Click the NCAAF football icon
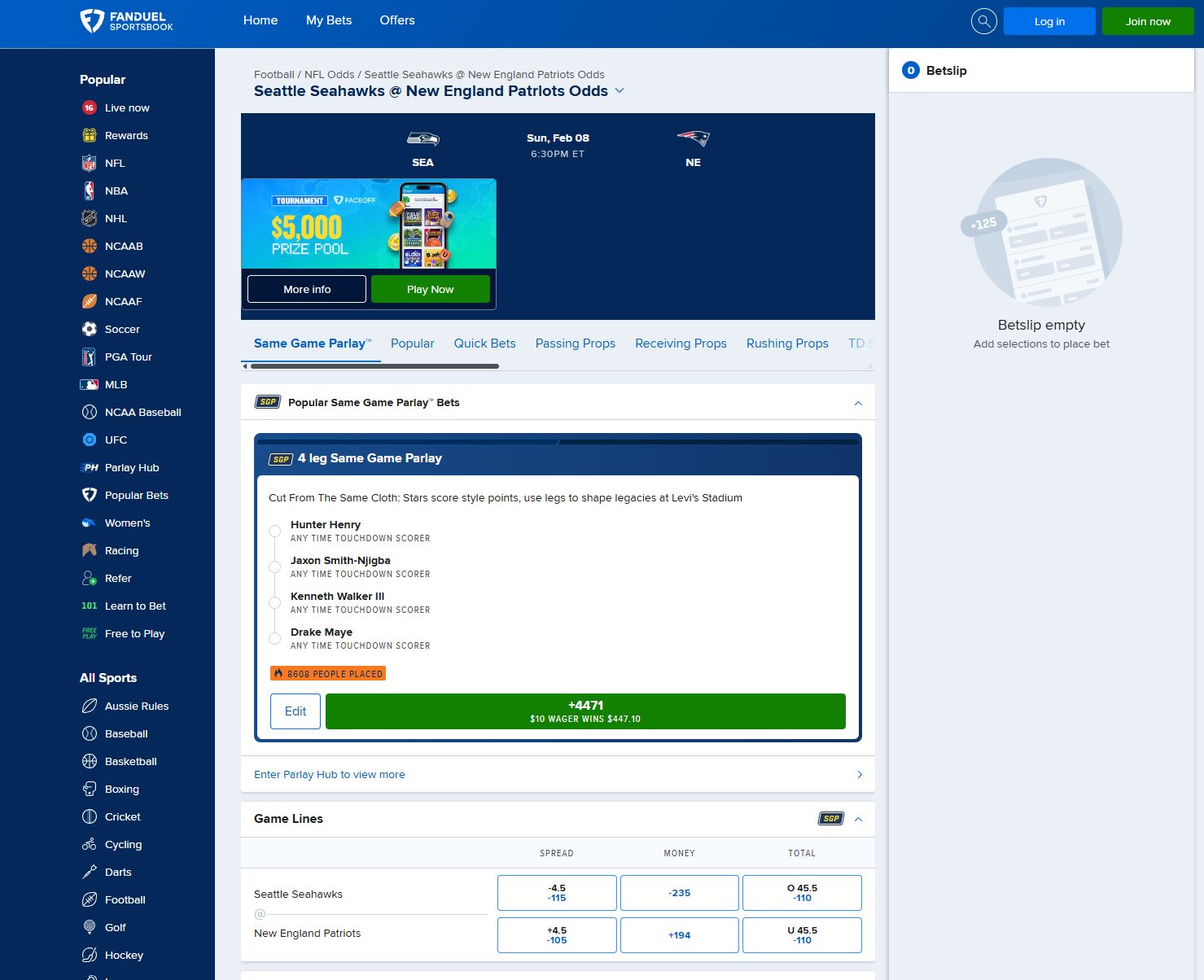Screen dimensions: 1204x980 tap(90, 301)
